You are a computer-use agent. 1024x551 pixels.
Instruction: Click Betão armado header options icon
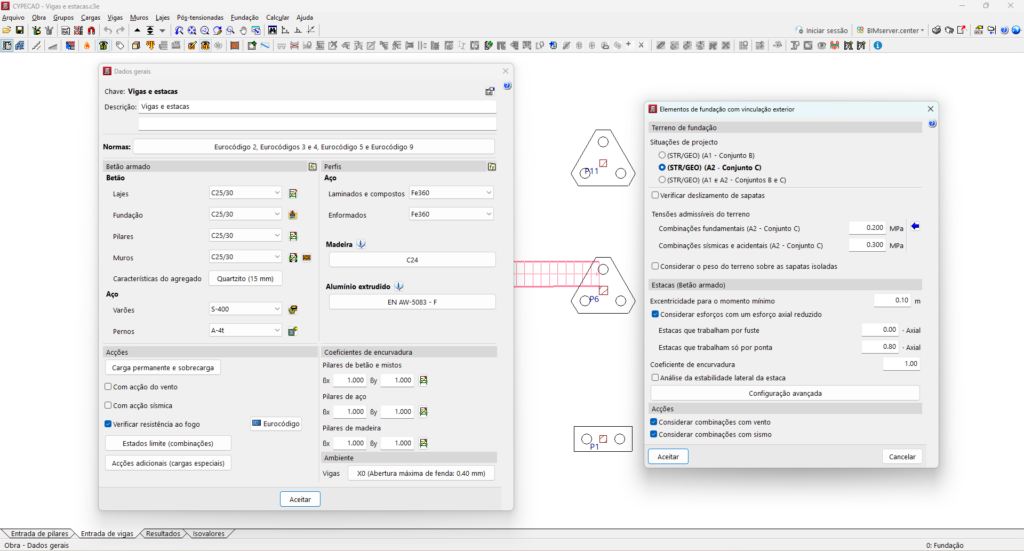pyautogui.click(x=313, y=166)
